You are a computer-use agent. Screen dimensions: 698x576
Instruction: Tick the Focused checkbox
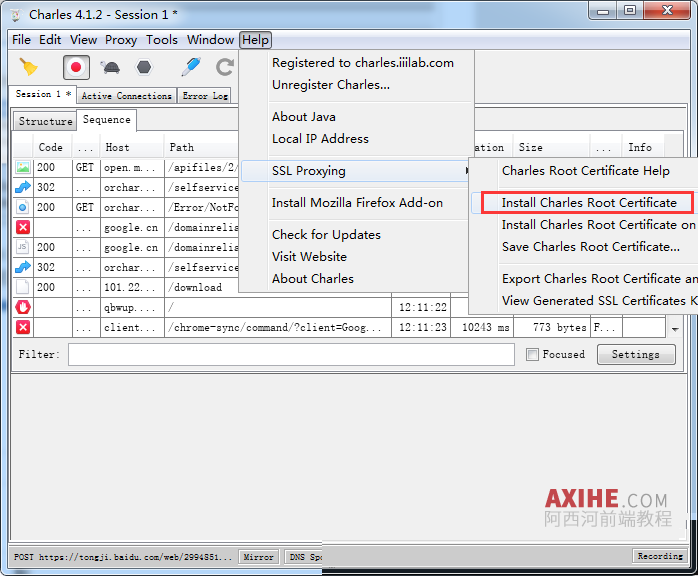[532, 354]
